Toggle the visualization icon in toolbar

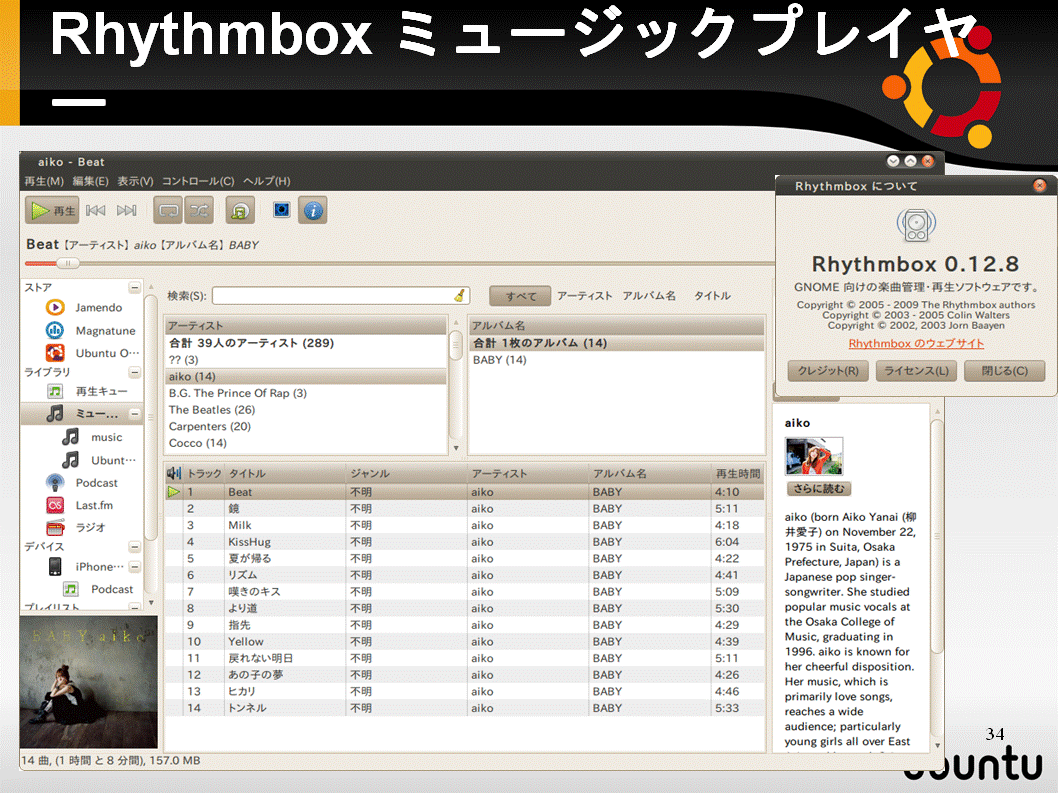(281, 210)
